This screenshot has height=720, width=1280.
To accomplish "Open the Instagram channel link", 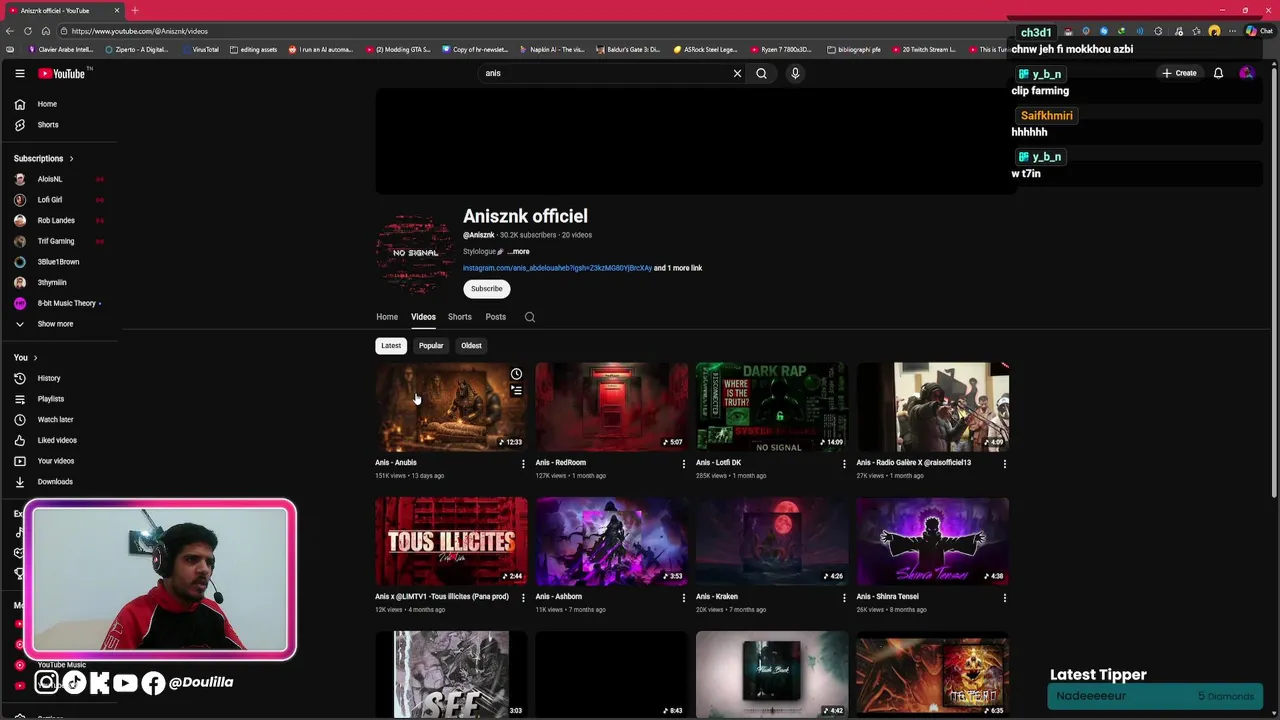I will (557, 268).
